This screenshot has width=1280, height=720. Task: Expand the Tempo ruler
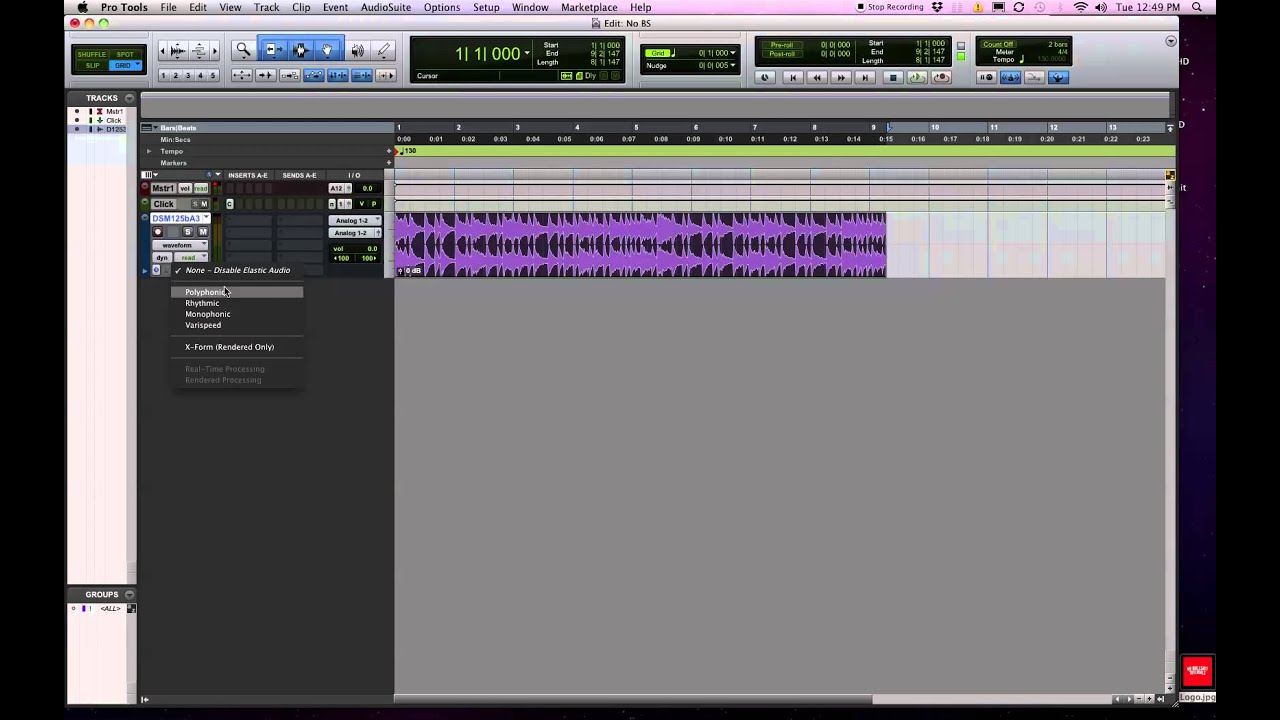coord(149,151)
